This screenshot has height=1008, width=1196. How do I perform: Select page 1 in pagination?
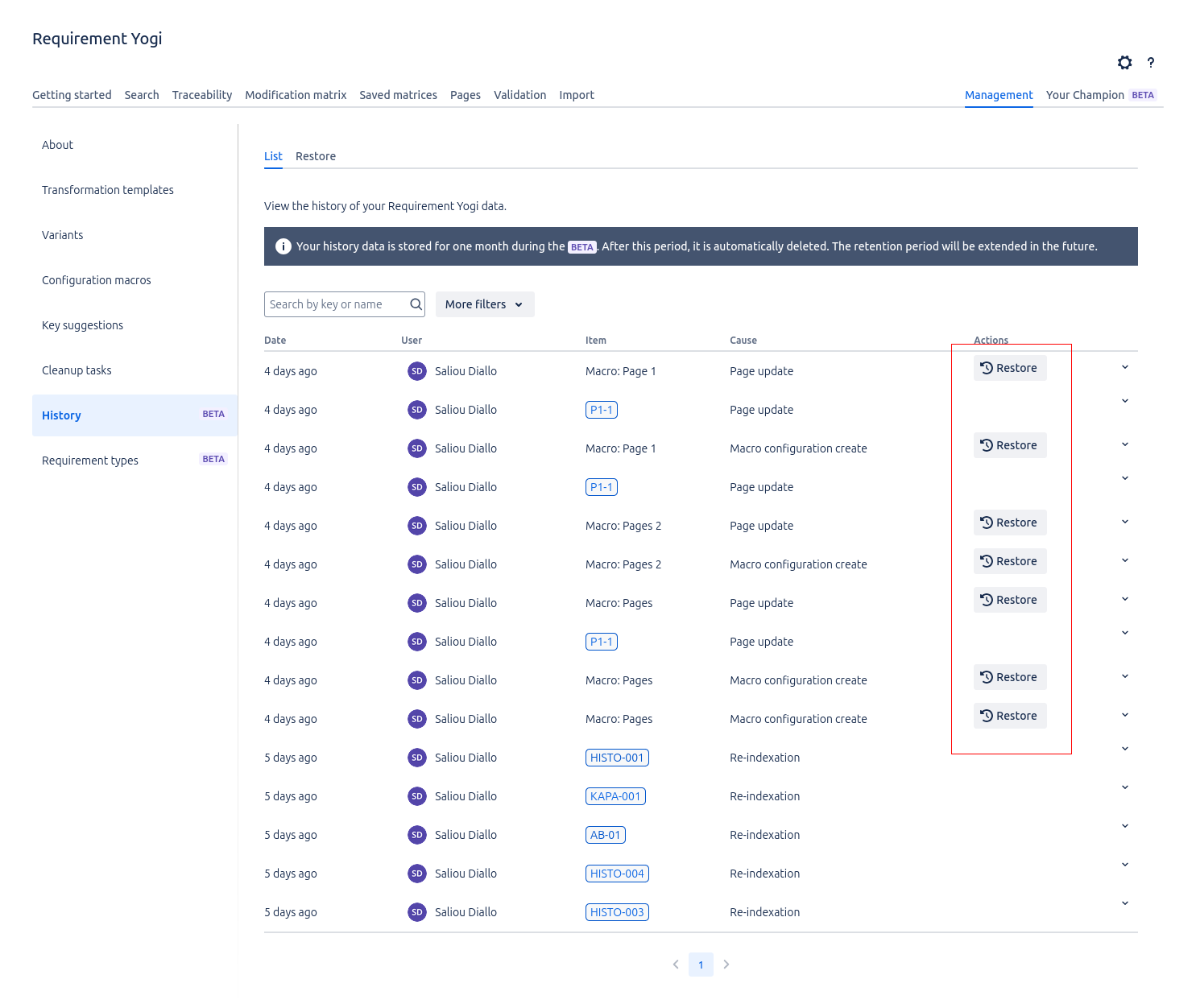[701, 965]
